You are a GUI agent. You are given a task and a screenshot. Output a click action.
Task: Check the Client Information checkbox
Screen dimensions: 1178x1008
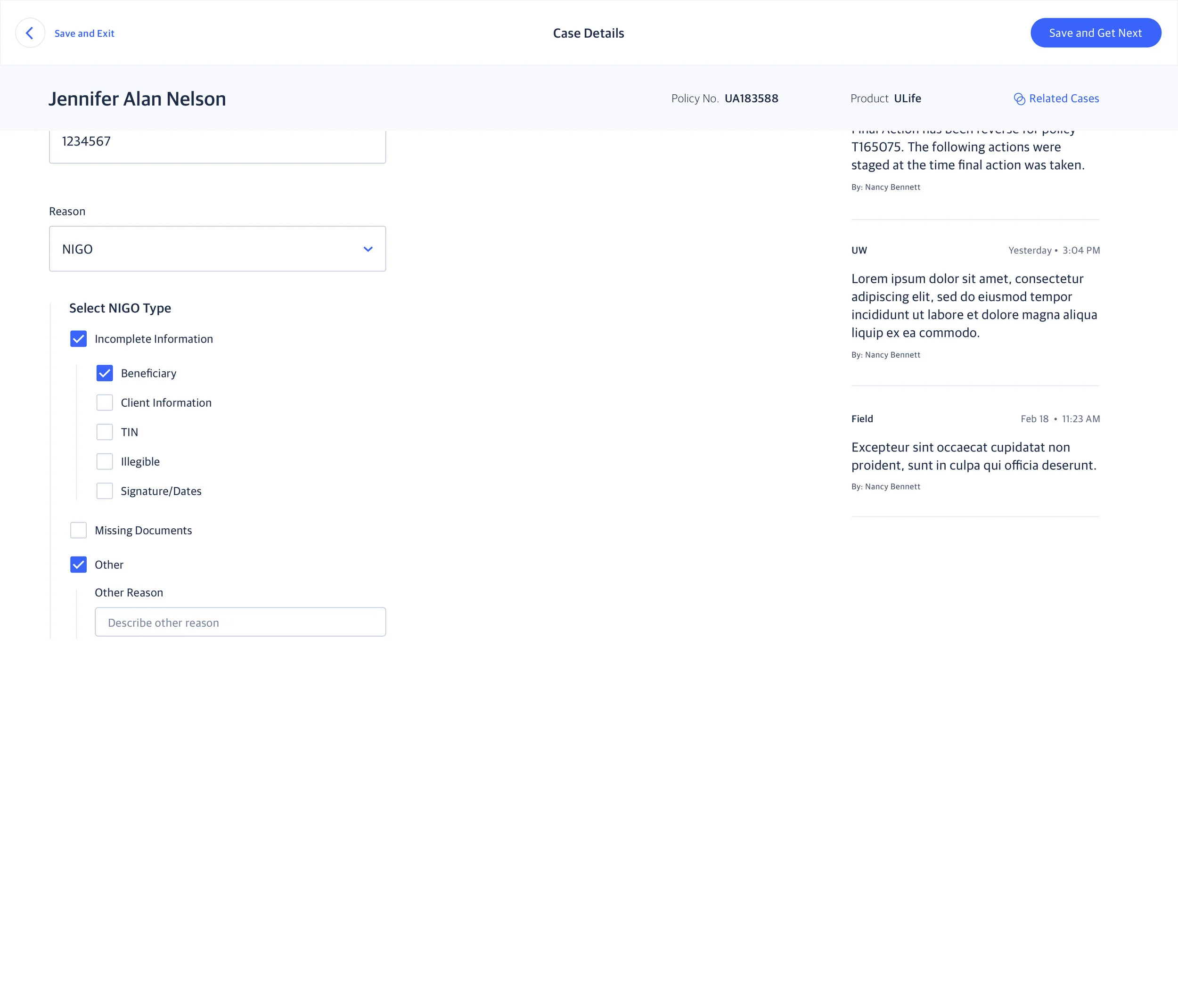105,402
